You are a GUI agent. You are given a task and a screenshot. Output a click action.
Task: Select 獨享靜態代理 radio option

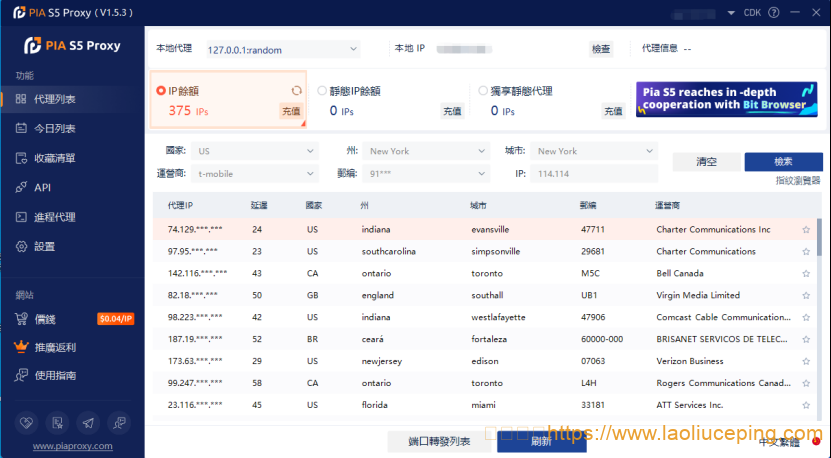click(x=483, y=91)
